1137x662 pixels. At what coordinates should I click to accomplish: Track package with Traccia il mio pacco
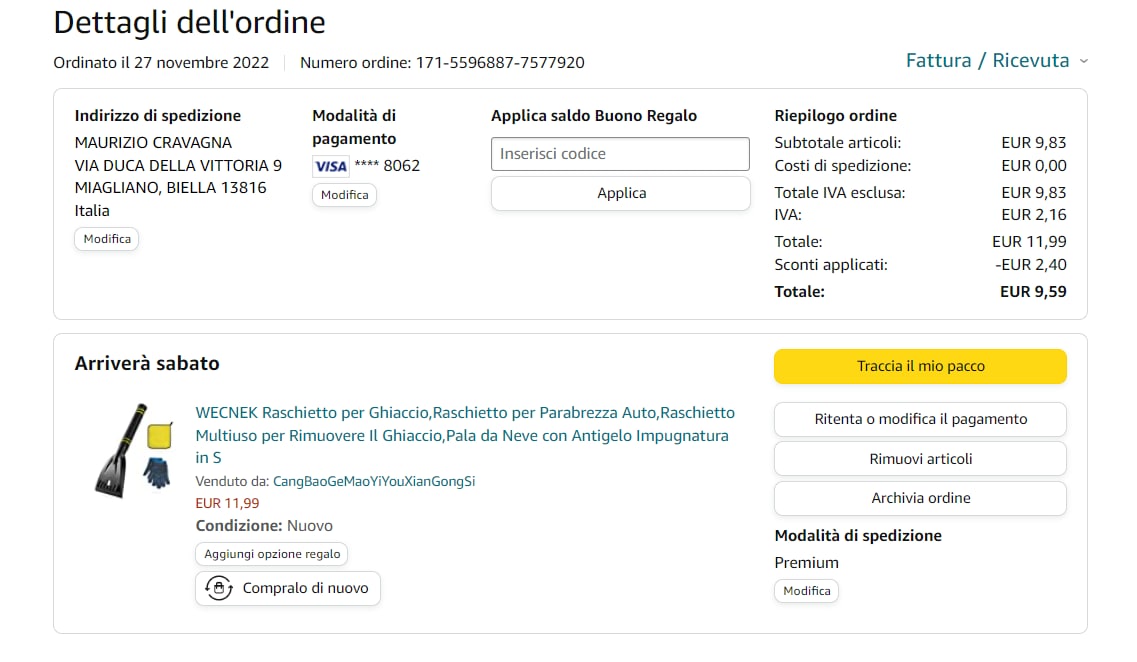click(x=920, y=366)
